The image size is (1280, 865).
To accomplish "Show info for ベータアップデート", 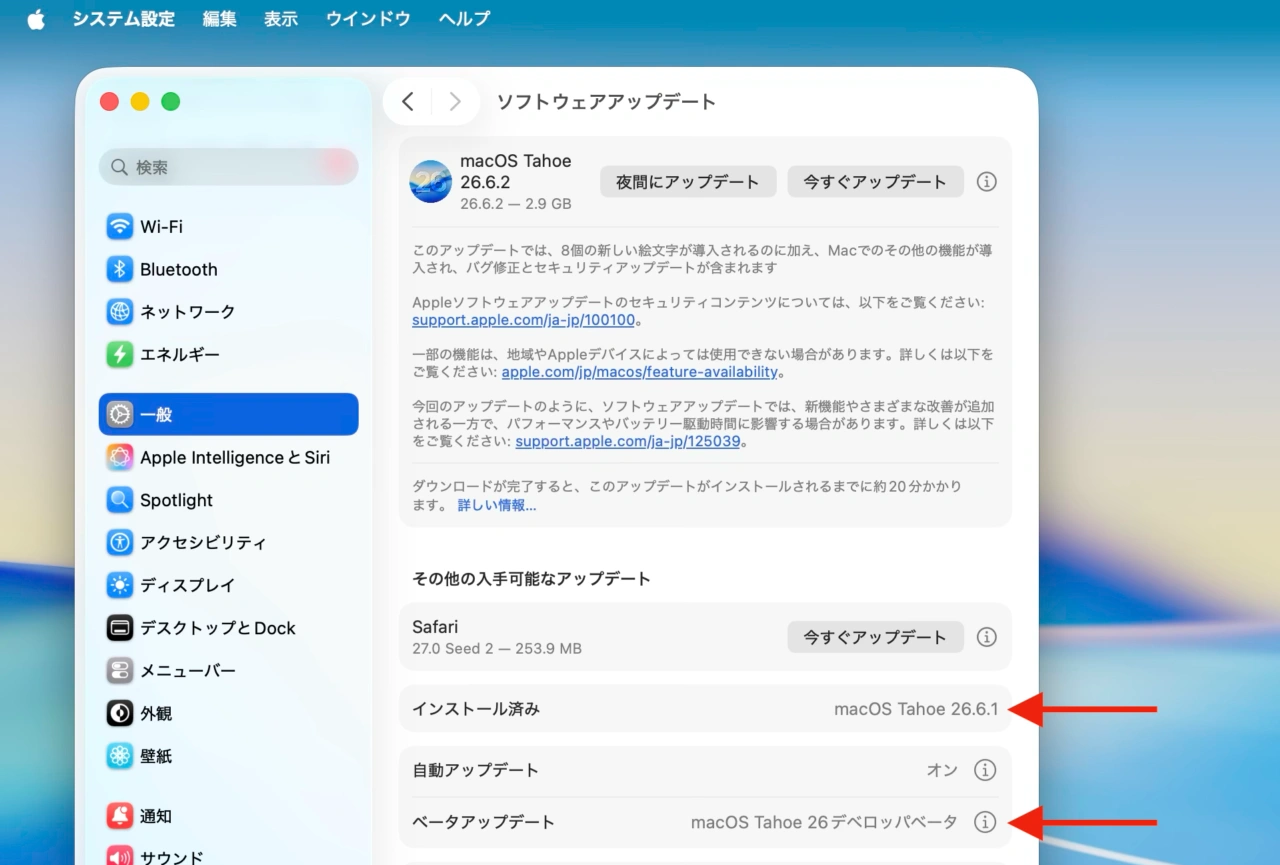I will click(985, 822).
